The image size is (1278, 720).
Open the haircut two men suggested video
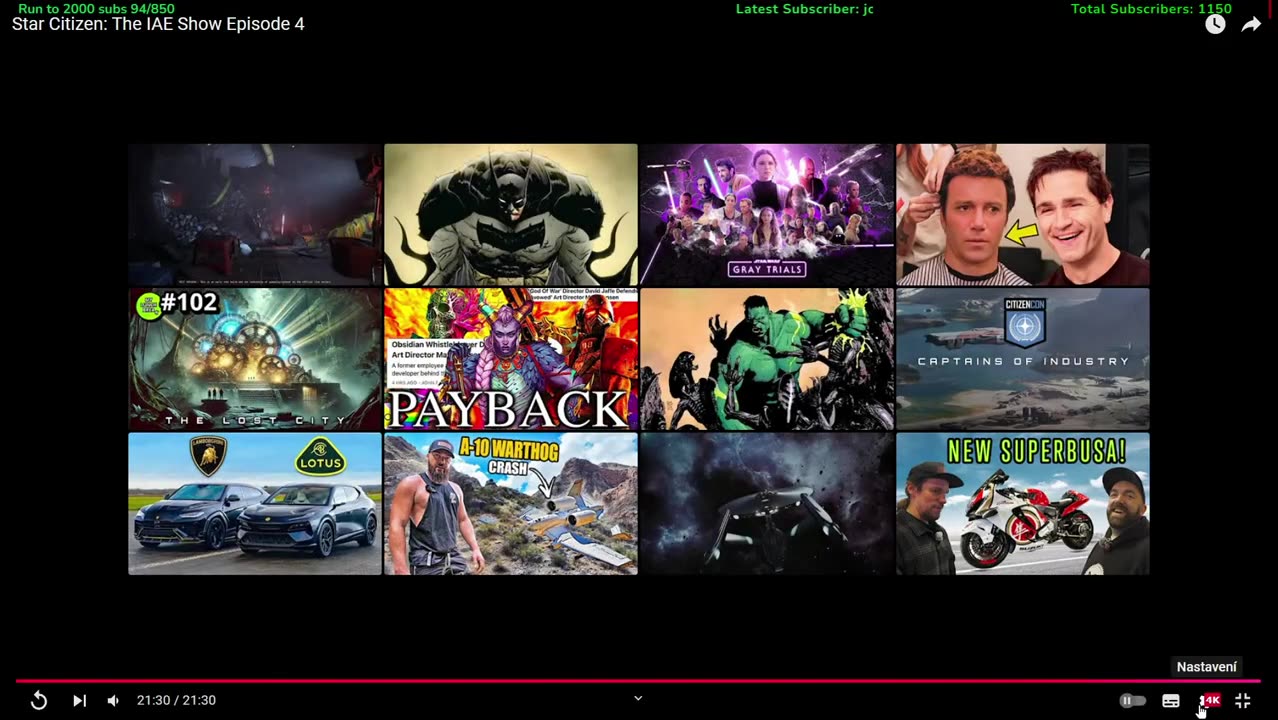(x=1023, y=215)
